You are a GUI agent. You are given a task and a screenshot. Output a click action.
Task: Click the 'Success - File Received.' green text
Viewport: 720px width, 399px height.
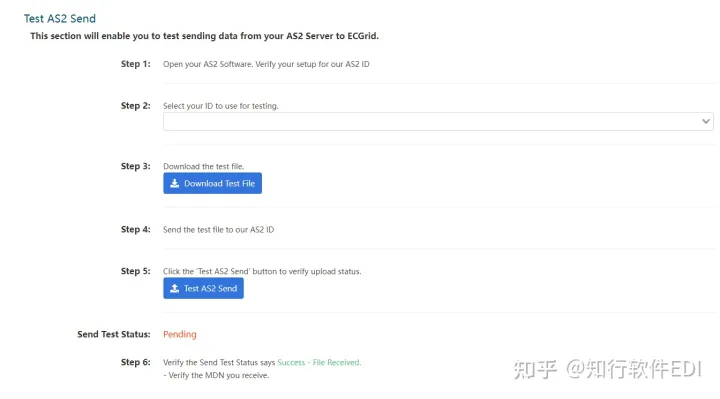(319, 362)
